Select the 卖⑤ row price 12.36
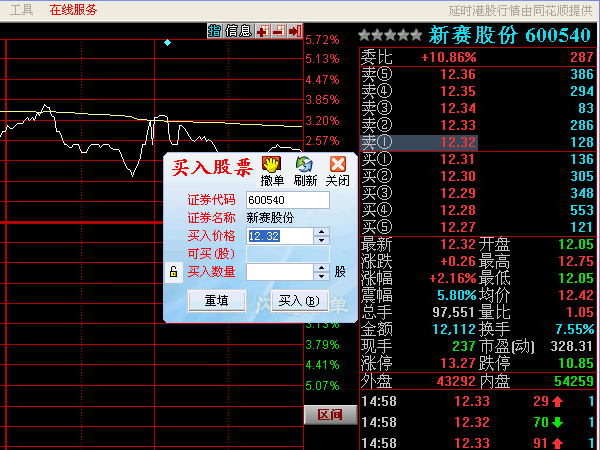Viewport: 600px width, 450px height. coord(458,74)
